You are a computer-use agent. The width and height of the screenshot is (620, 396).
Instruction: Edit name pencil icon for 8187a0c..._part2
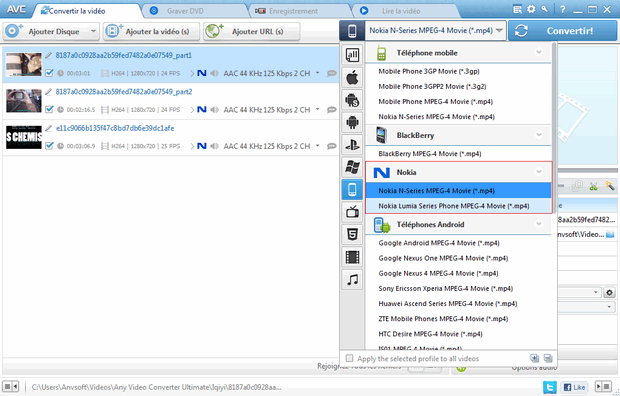(x=49, y=92)
